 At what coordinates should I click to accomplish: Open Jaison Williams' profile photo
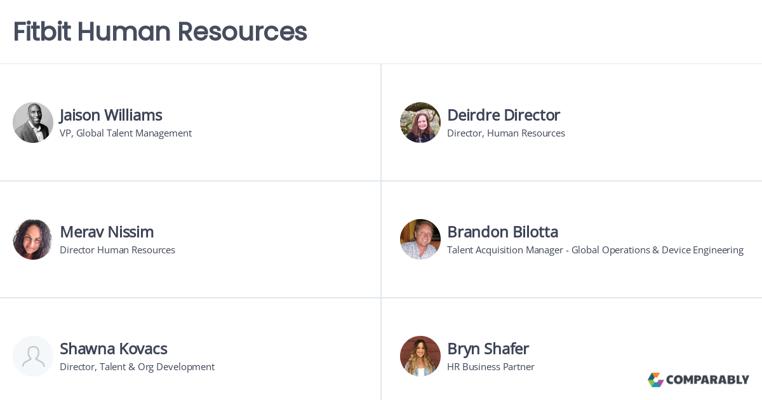pyautogui.click(x=33, y=122)
